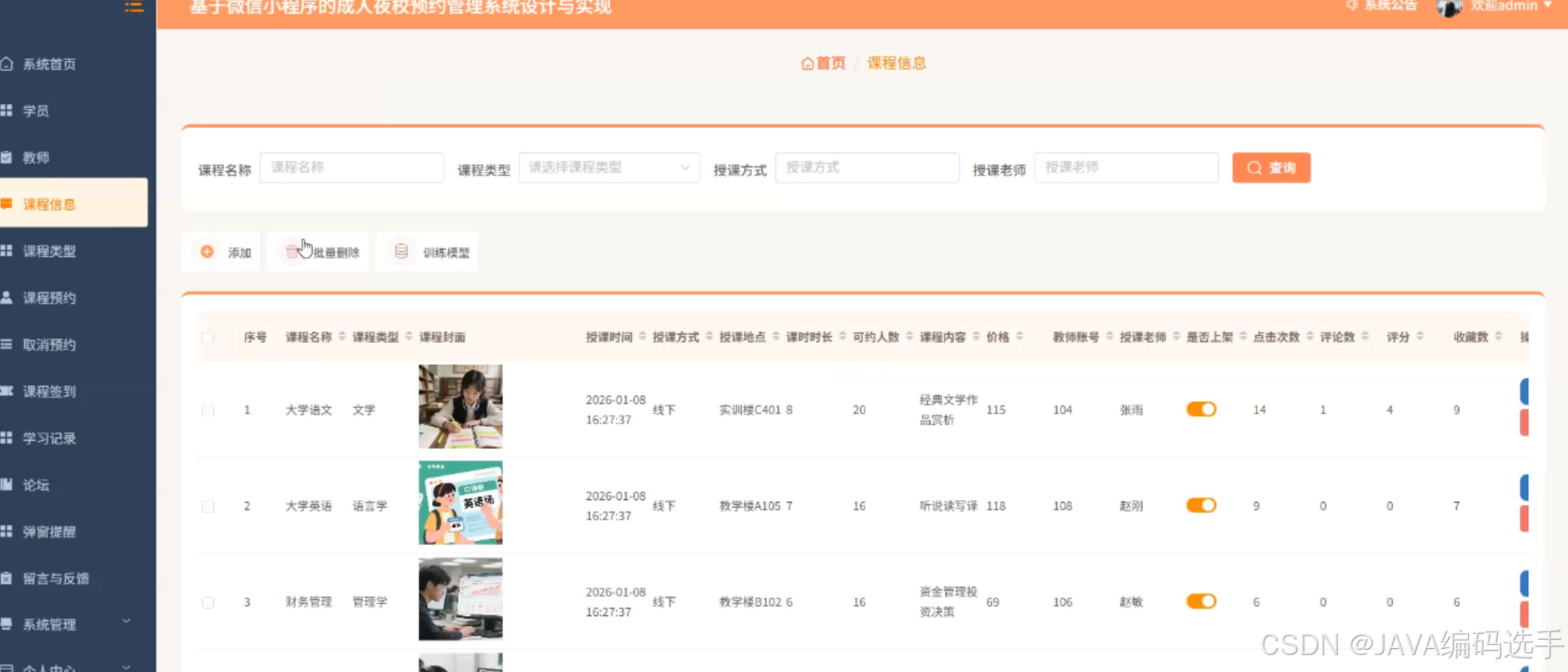Open the 欢迎admin user dropdown
This screenshot has height=672, width=1568.
[1511, 6]
